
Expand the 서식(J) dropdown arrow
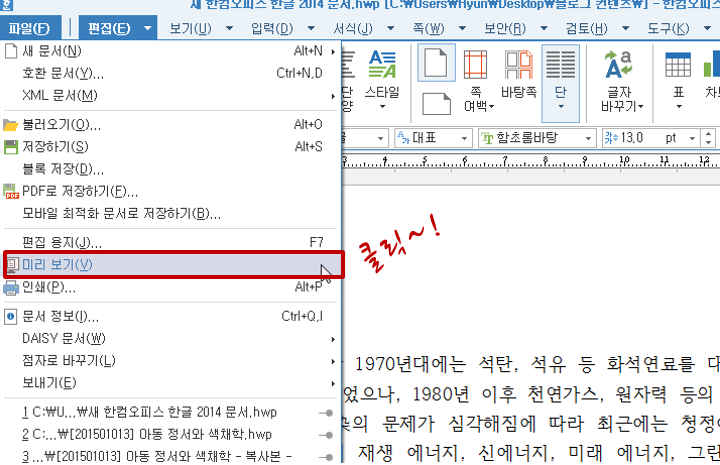[391, 28]
